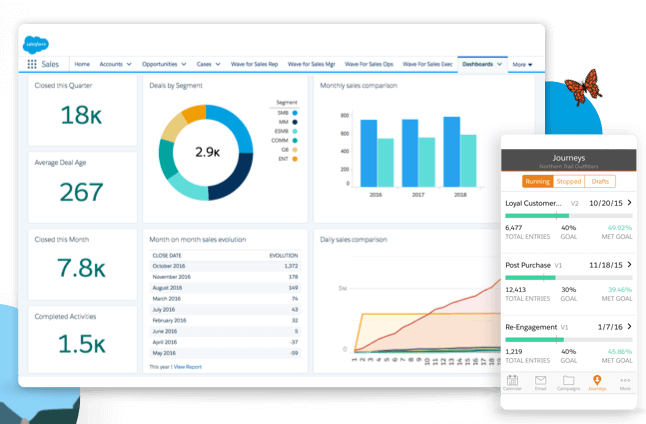
Task: Click the SMB legend color dot
Action: coord(295,113)
